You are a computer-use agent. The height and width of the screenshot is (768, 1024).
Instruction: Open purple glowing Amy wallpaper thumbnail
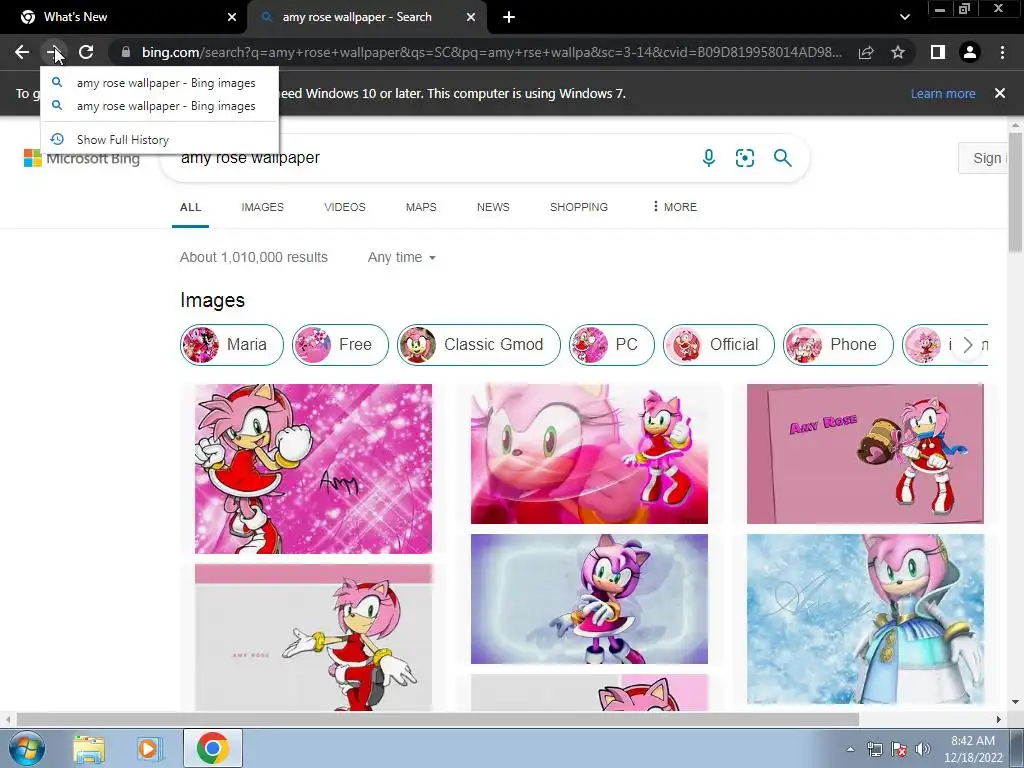(589, 599)
